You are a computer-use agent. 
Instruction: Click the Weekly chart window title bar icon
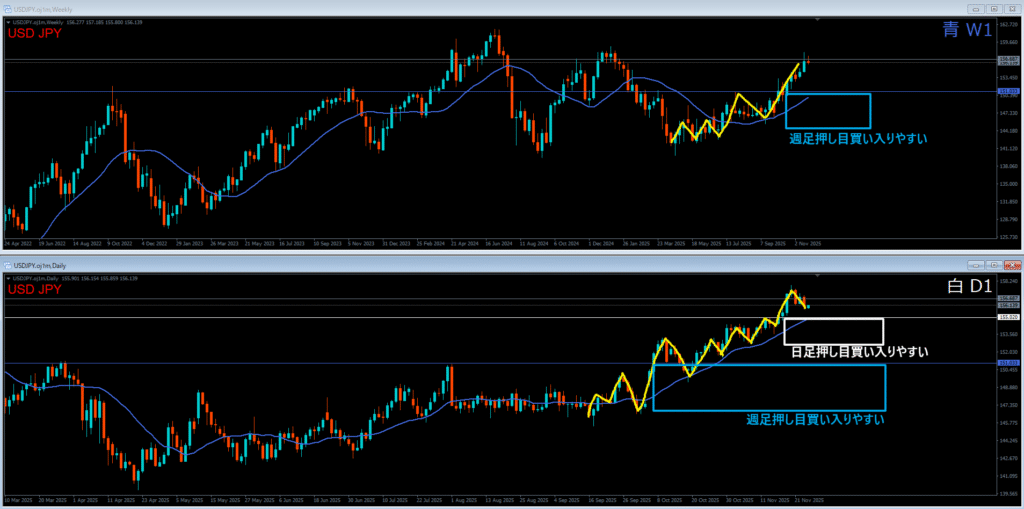pos(7,8)
